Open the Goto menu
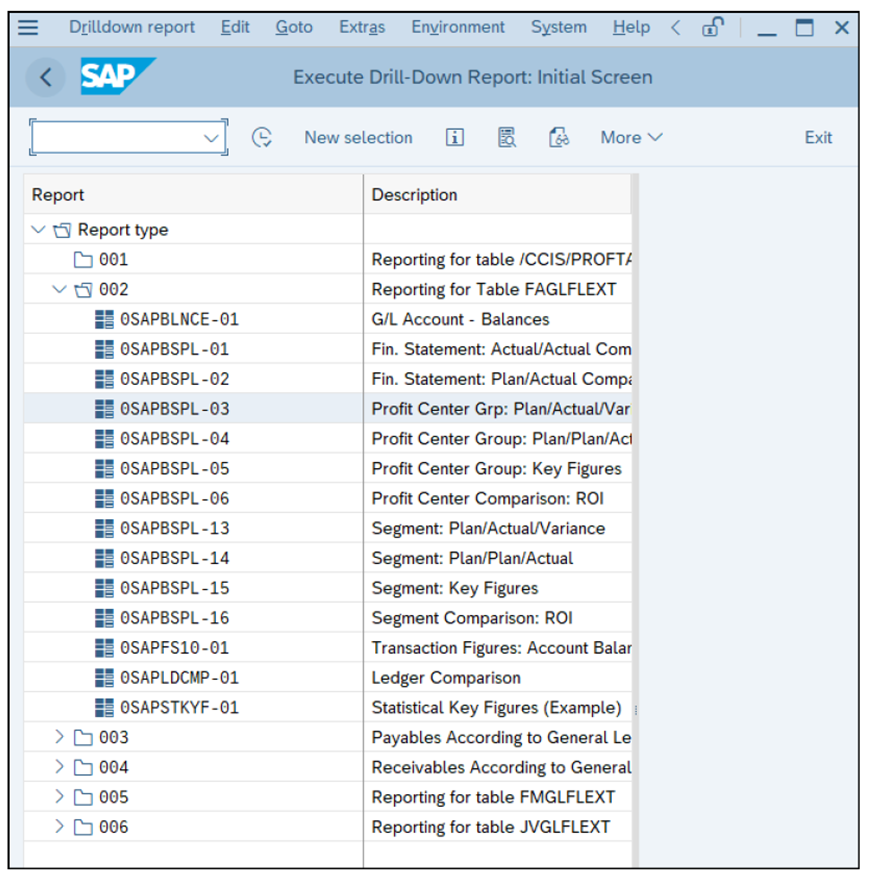The height and width of the screenshot is (877, 872). coord(294,27)
